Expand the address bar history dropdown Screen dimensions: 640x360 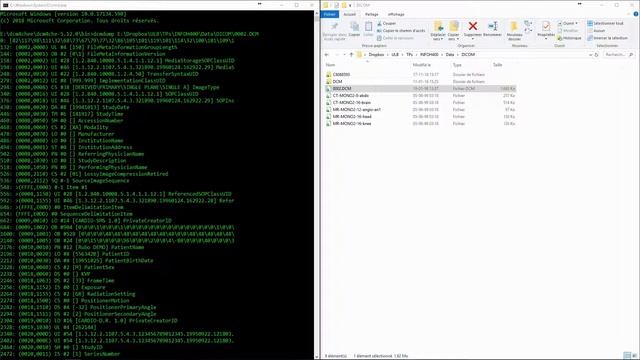(590, 55)
